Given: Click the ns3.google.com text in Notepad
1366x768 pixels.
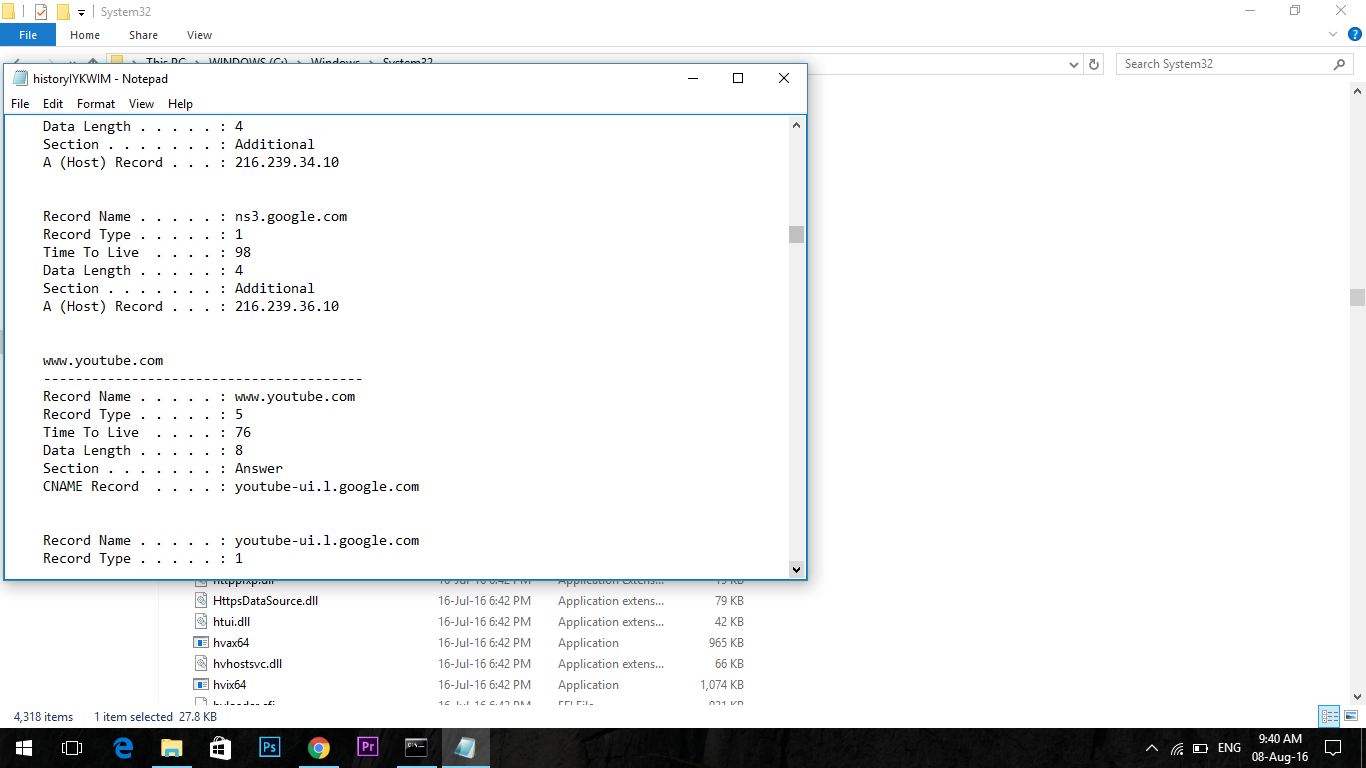Looking at the screenshot, I should point(291,217).
